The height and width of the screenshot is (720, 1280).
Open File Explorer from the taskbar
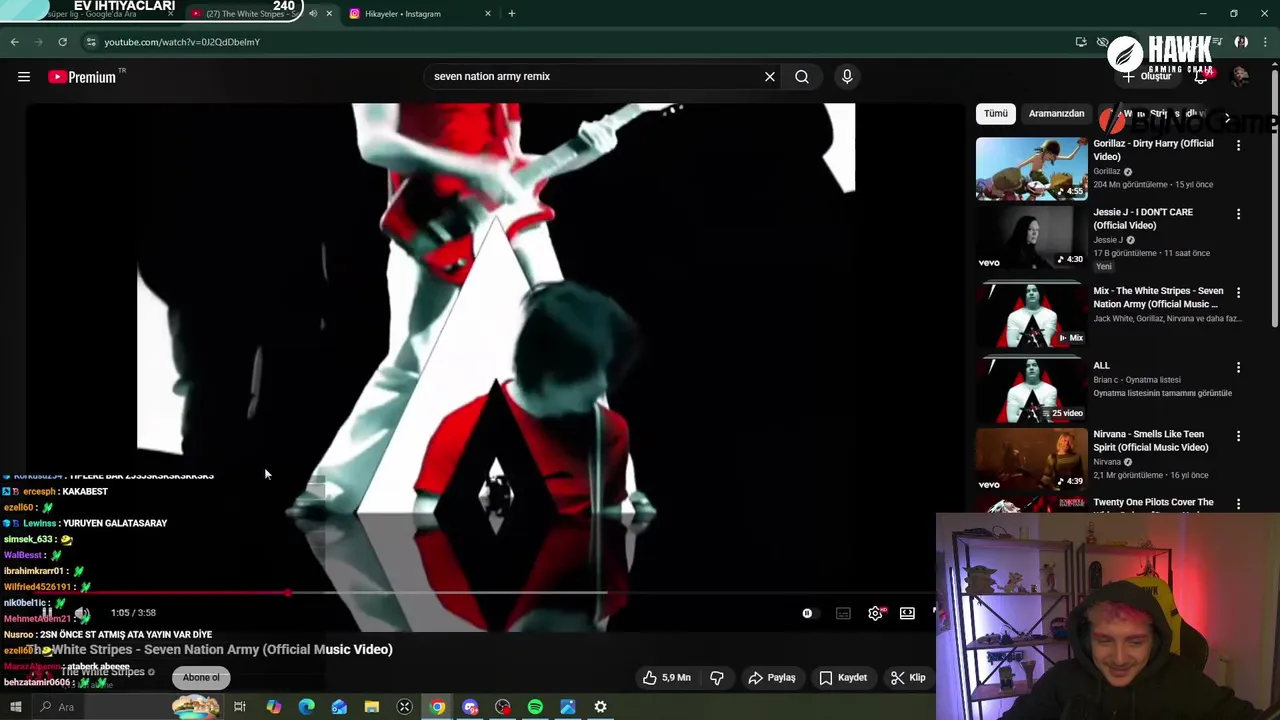[371, 707]
